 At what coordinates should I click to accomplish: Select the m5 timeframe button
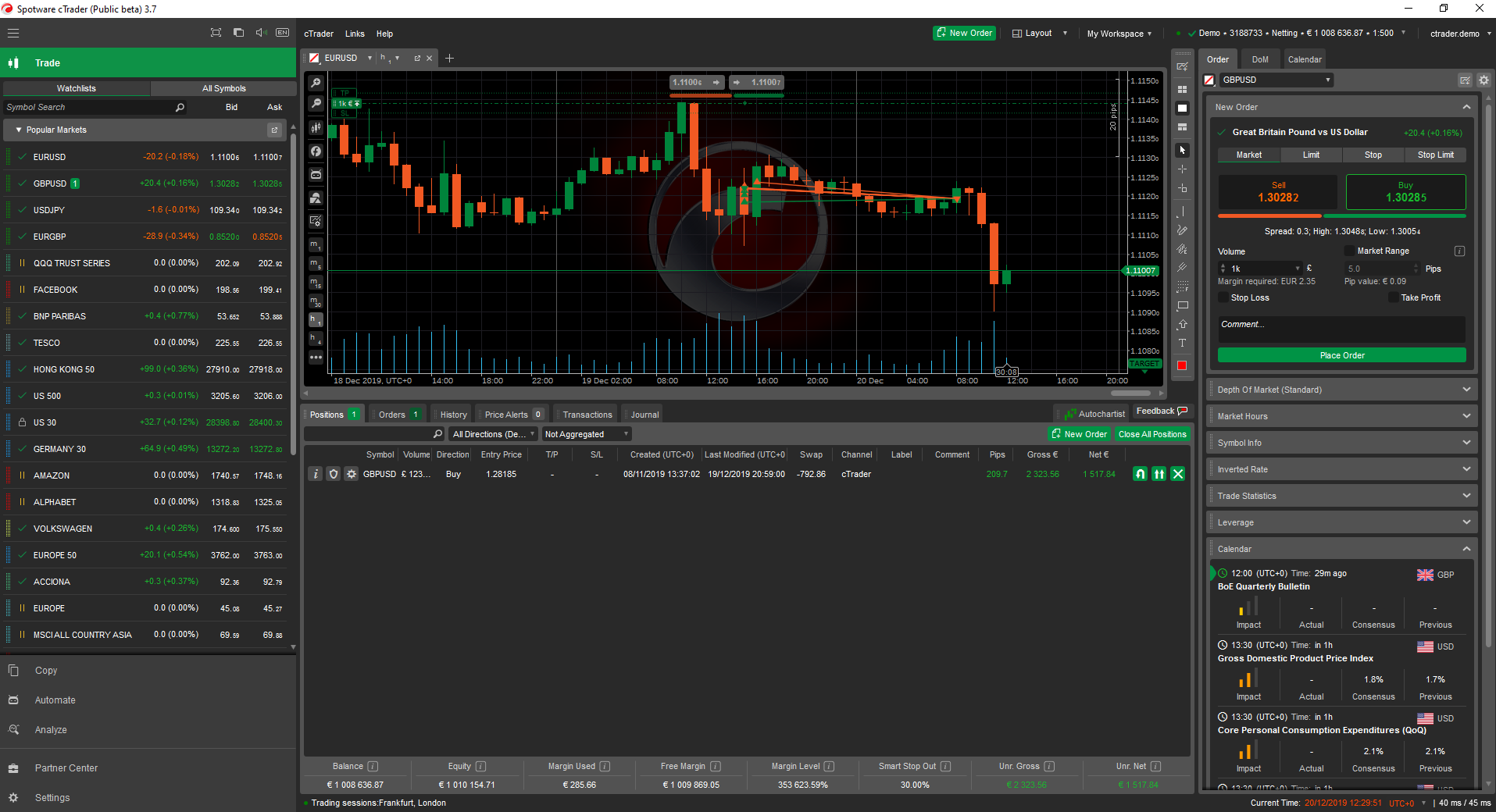coord(316,263)
